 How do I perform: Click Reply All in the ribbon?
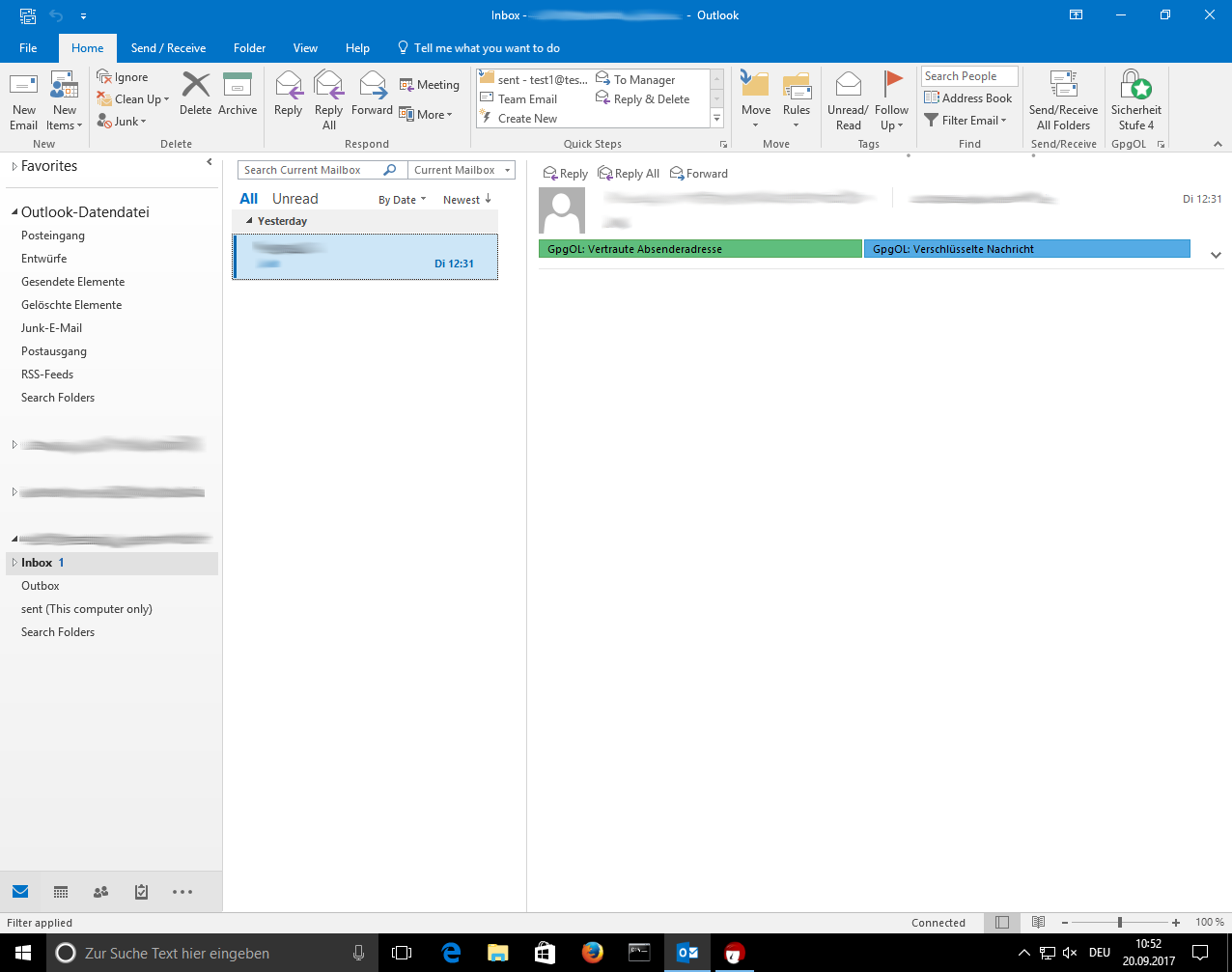[x=328, y=100]
